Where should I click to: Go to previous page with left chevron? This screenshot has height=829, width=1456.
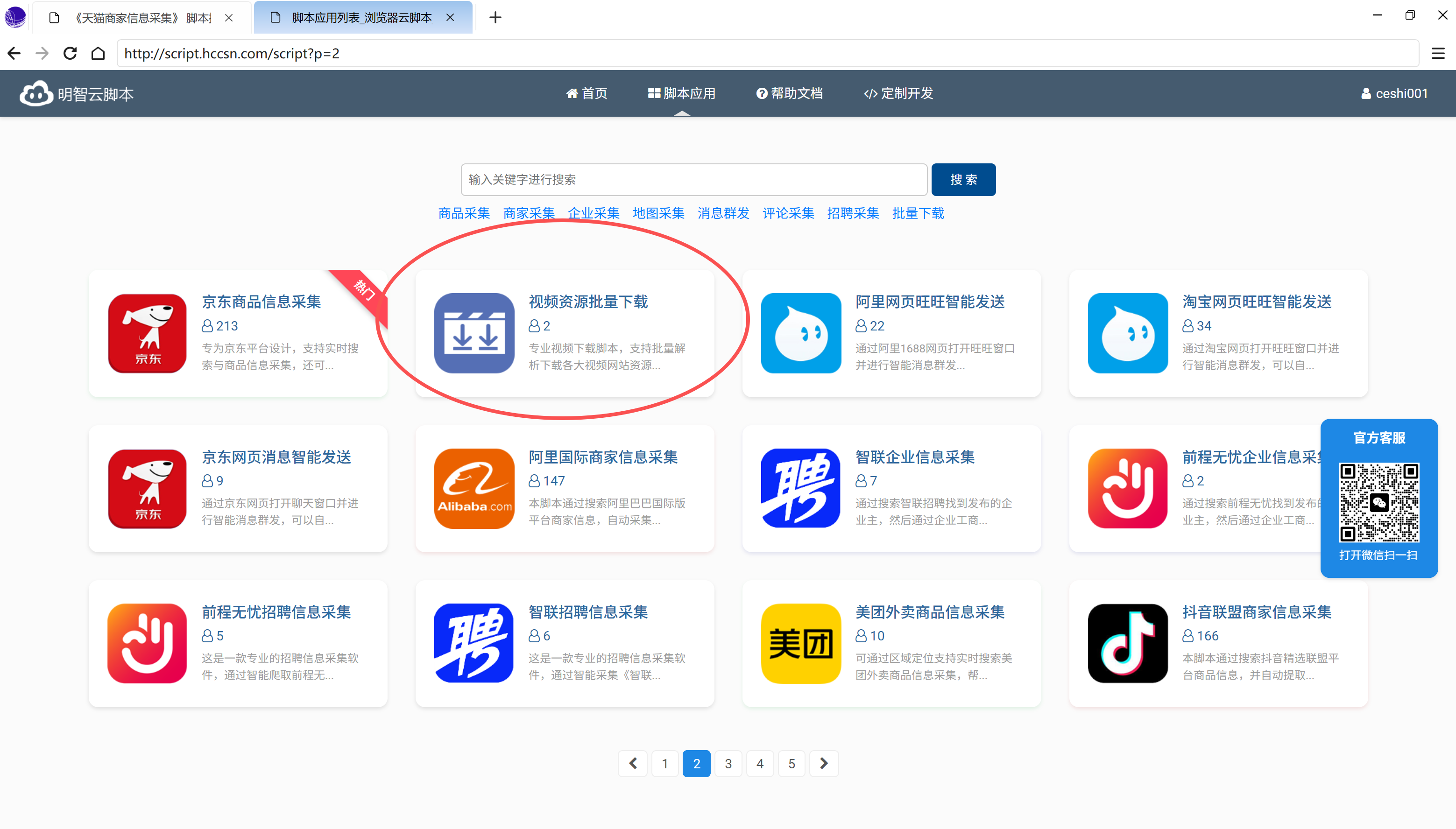point(633,764)
